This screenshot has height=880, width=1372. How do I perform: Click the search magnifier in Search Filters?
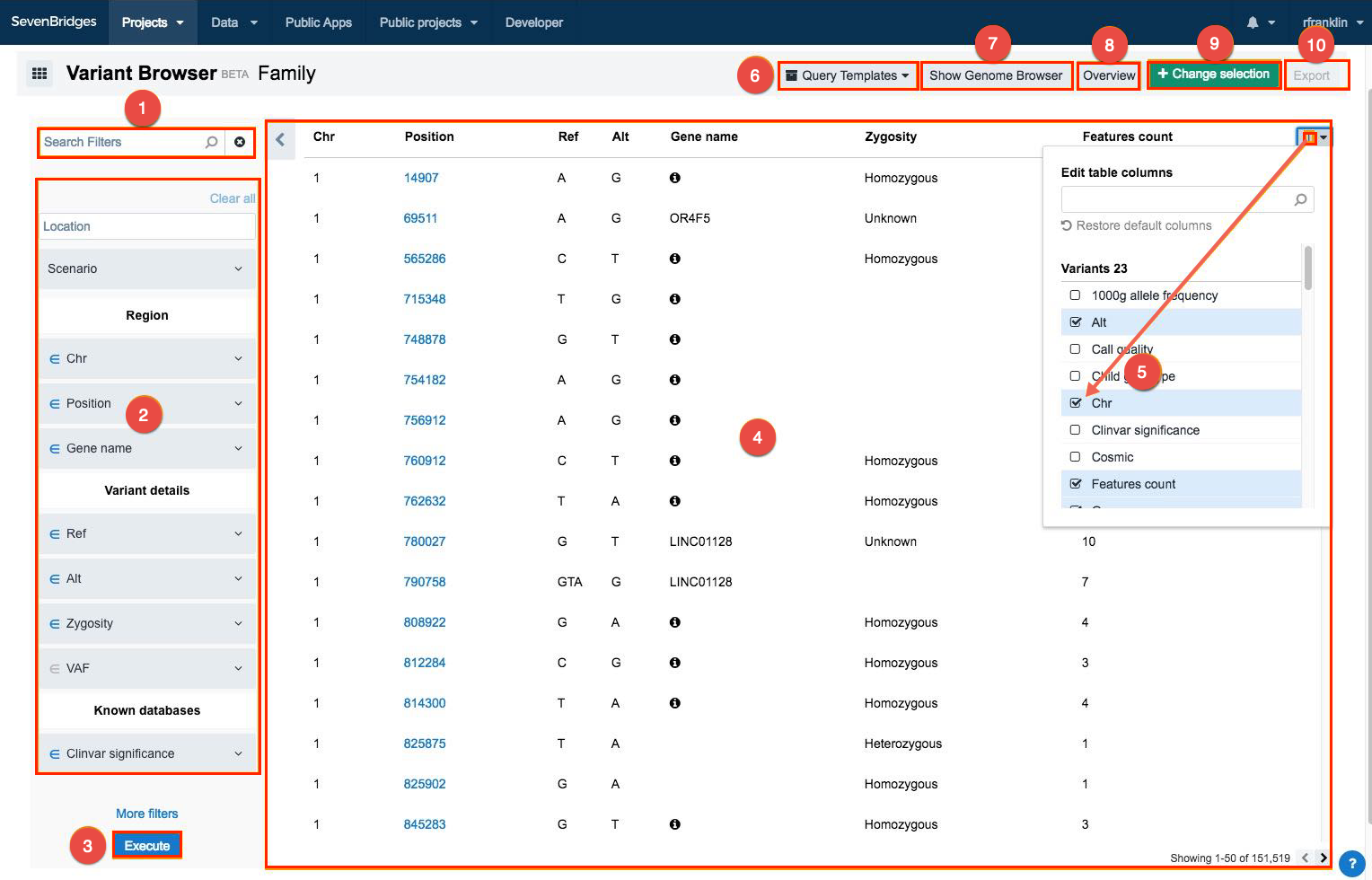click(212, 142)
